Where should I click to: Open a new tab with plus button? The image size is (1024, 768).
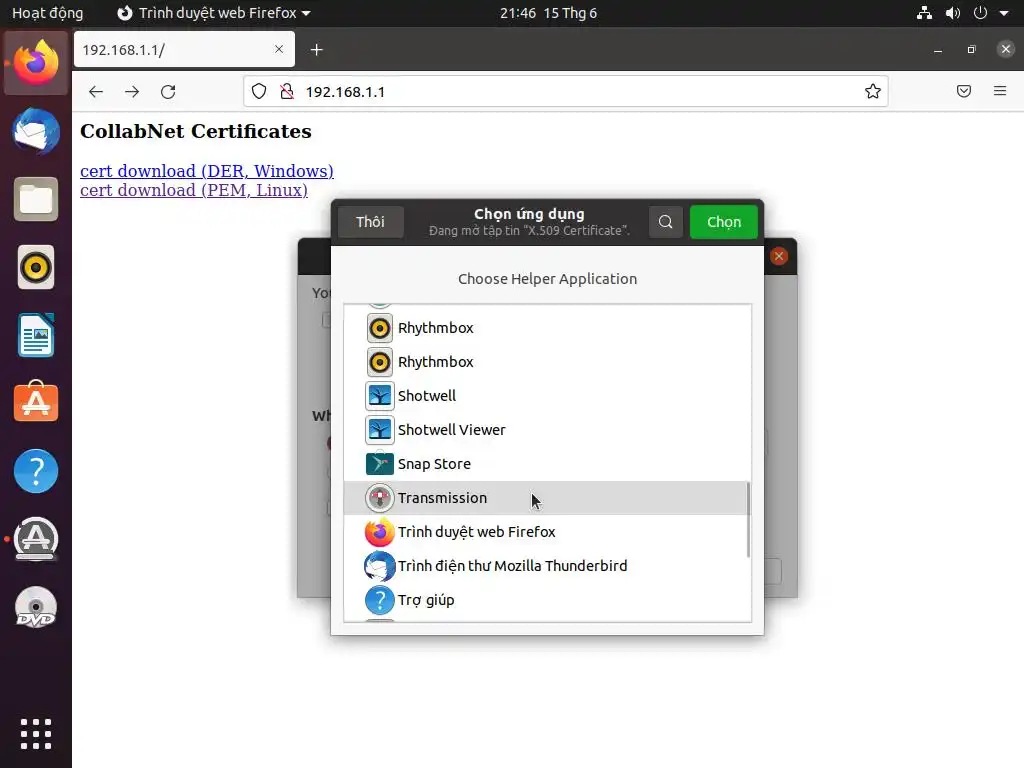click(317, 50)
